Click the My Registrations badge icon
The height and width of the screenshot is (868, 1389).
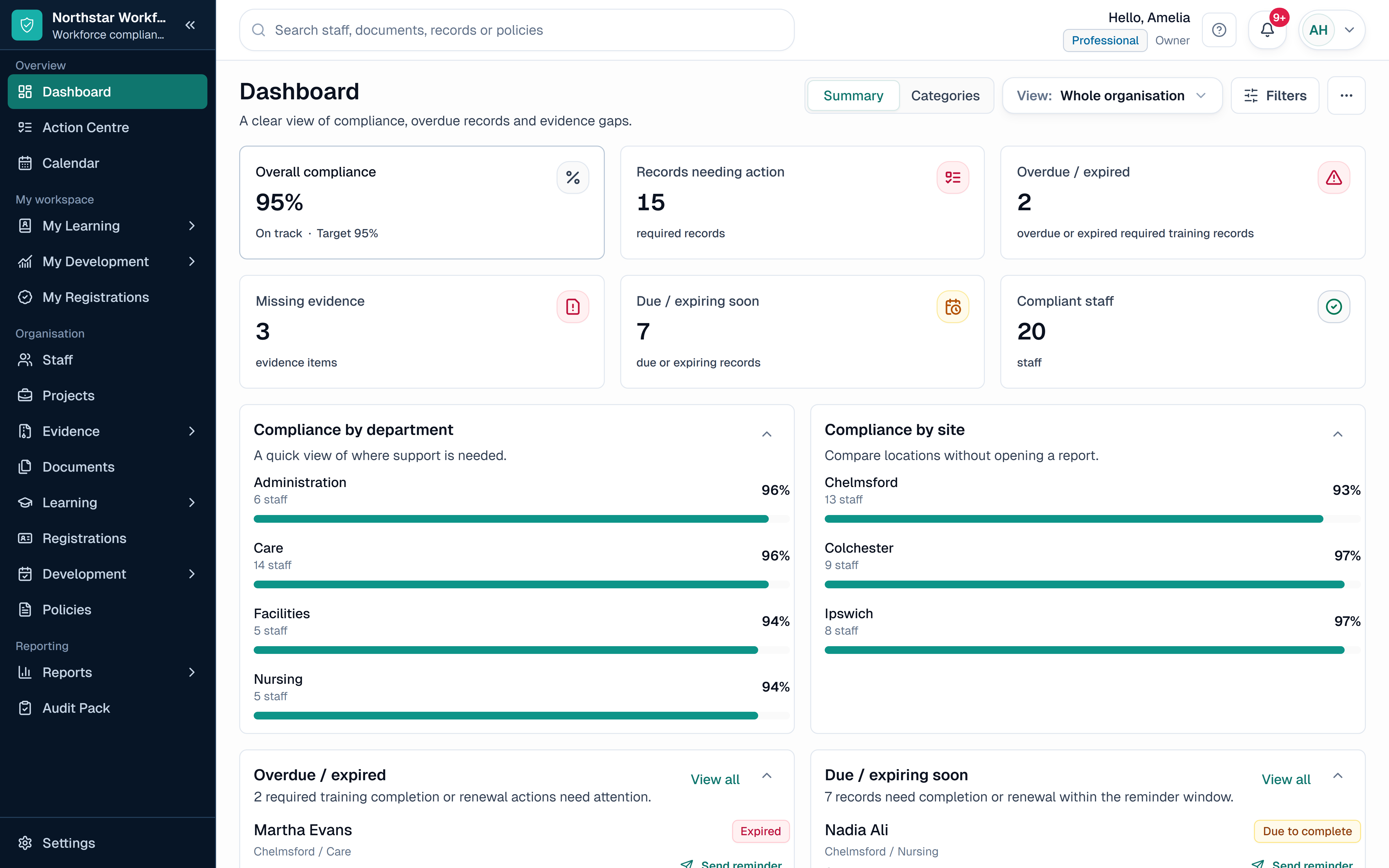pos(25,297)
